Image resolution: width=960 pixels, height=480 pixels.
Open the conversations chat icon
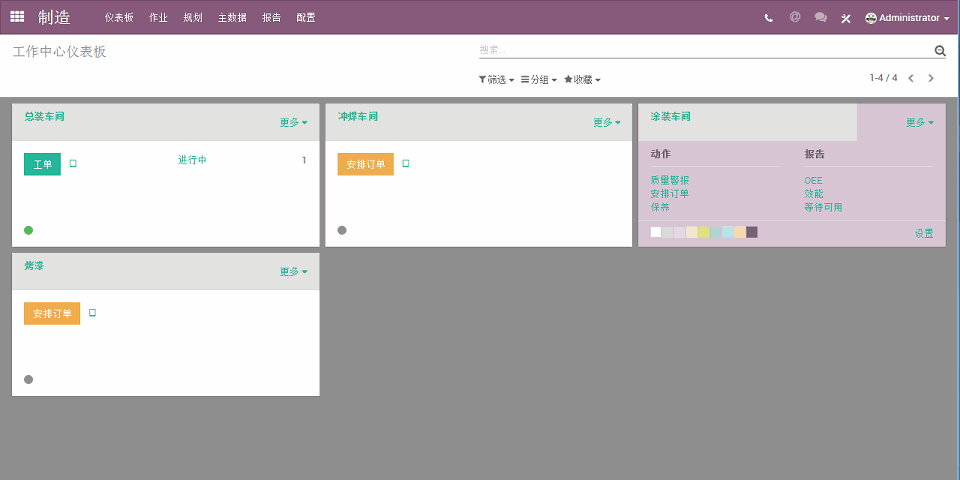[x=820, y=18]
